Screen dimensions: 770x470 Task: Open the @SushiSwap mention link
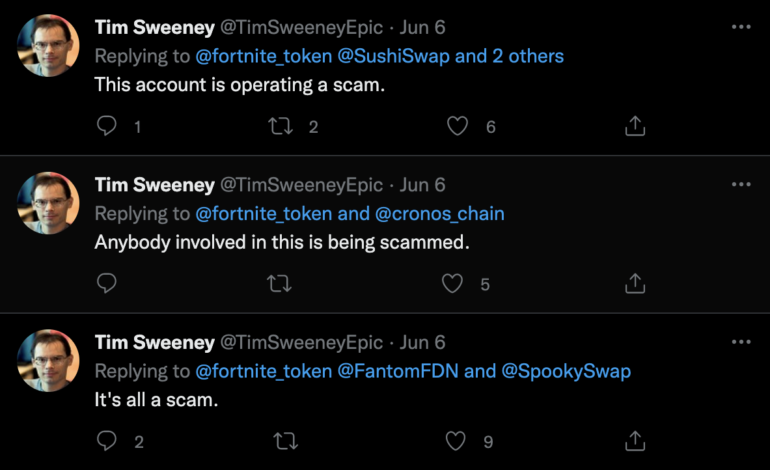point(393,56)
